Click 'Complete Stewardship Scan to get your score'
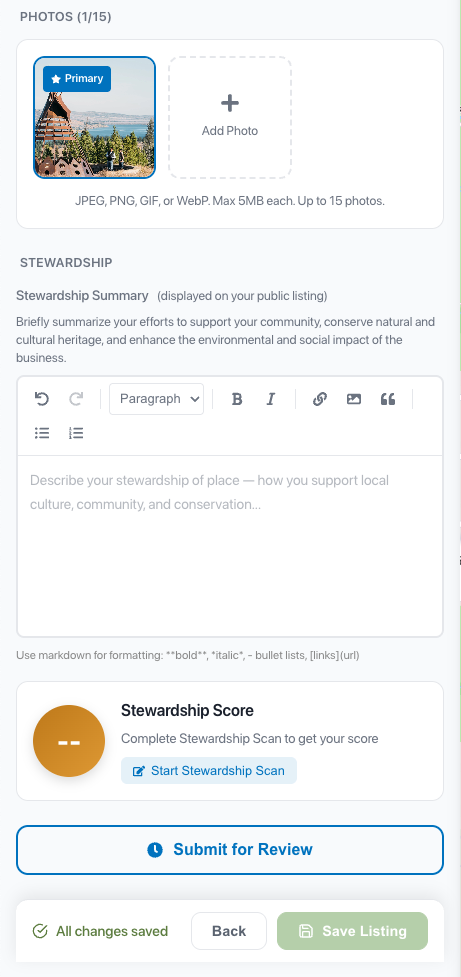The image size is (461, 977). pos(250,739)
